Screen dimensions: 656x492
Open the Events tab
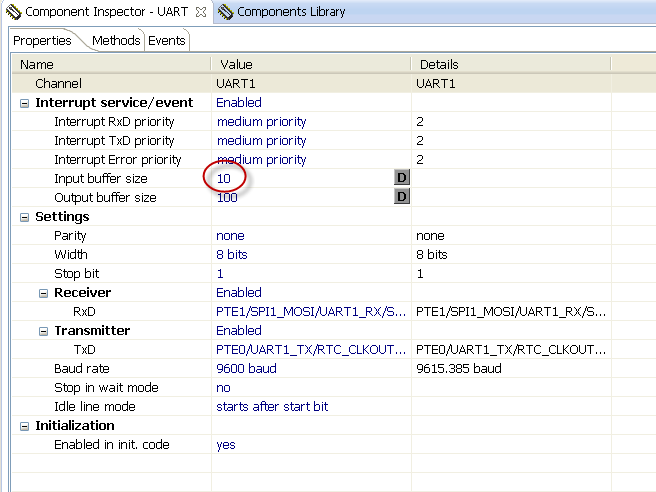coord(167,41)
